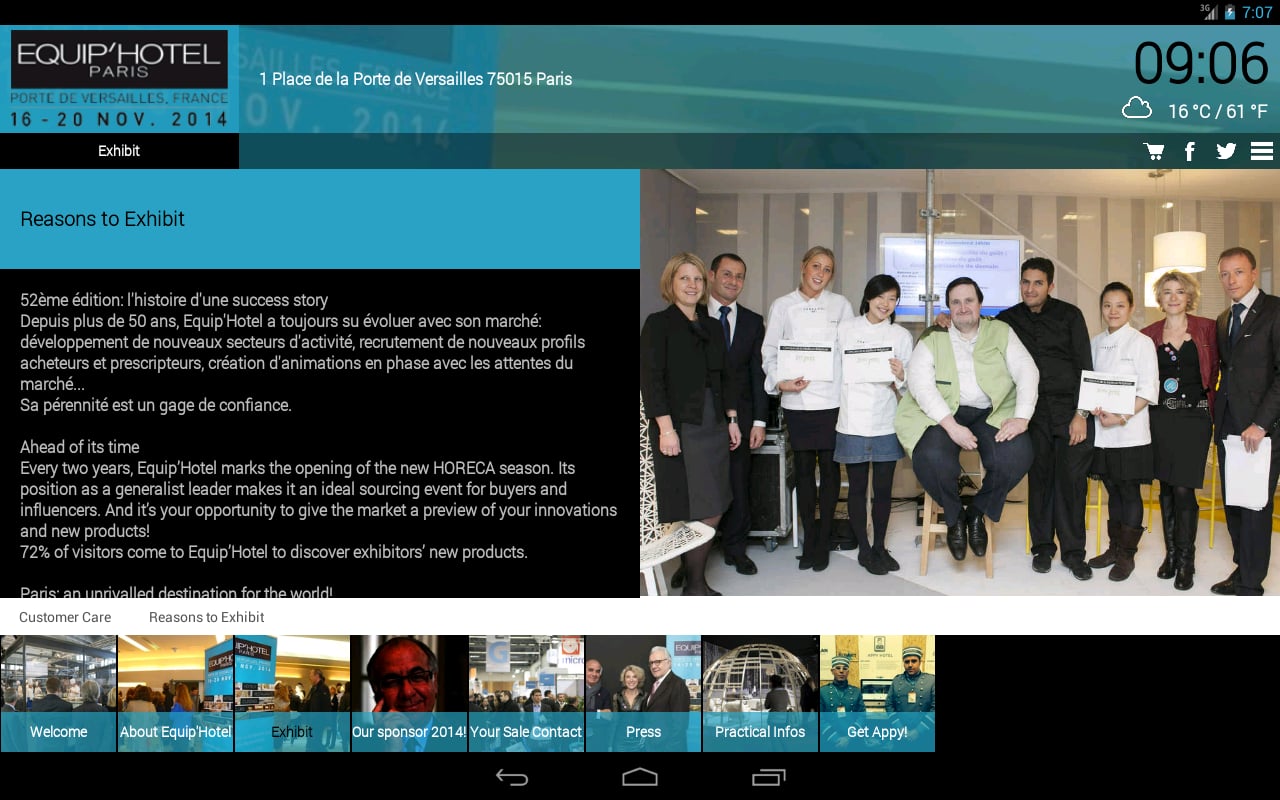
Task: Tap the battery status icon
Action: pos(1230,12)
